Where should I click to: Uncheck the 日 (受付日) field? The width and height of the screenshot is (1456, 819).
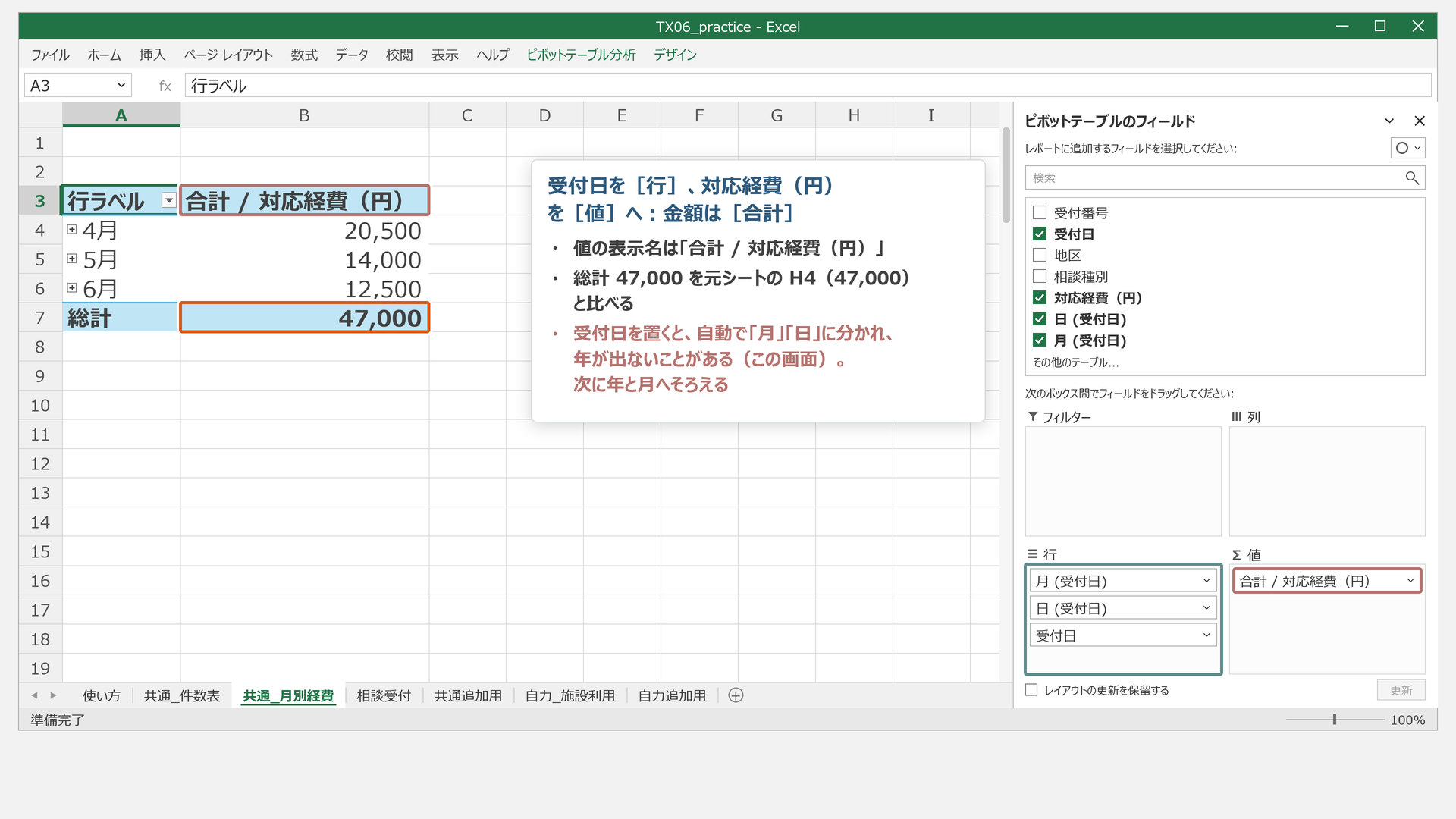point(1040,318)
